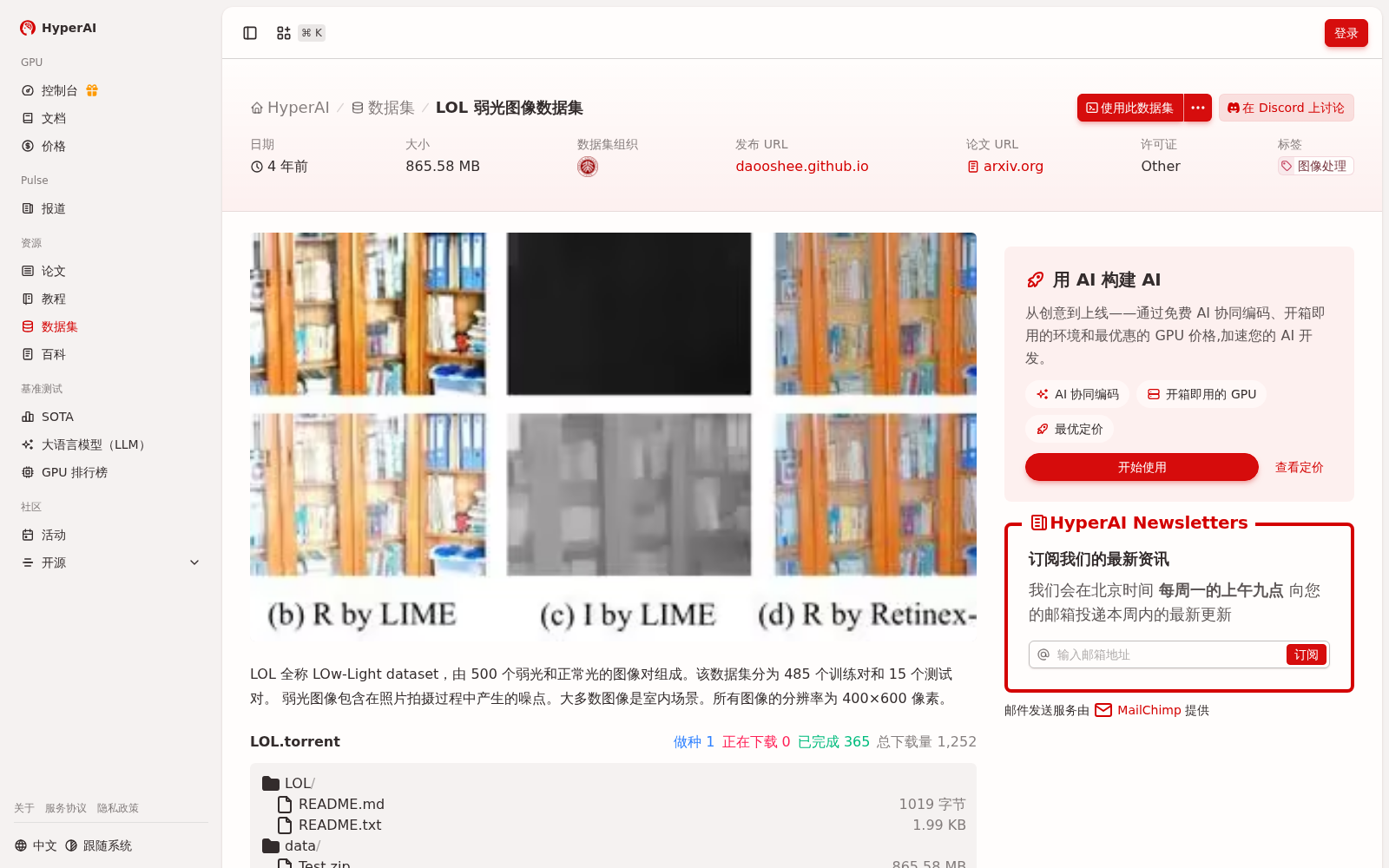Open 活动 events page
The width and height of the screenshot is (1389, 868).
click(111, 535)
